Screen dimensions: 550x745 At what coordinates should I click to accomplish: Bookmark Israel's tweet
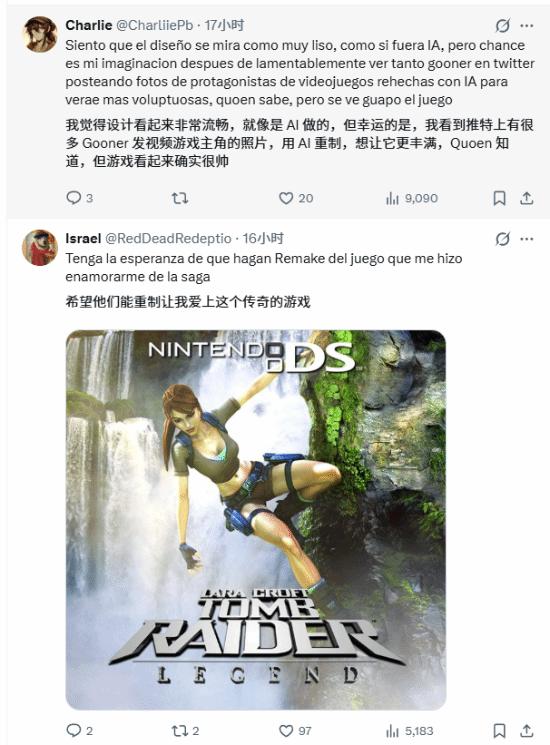click(x=499, y=731)
